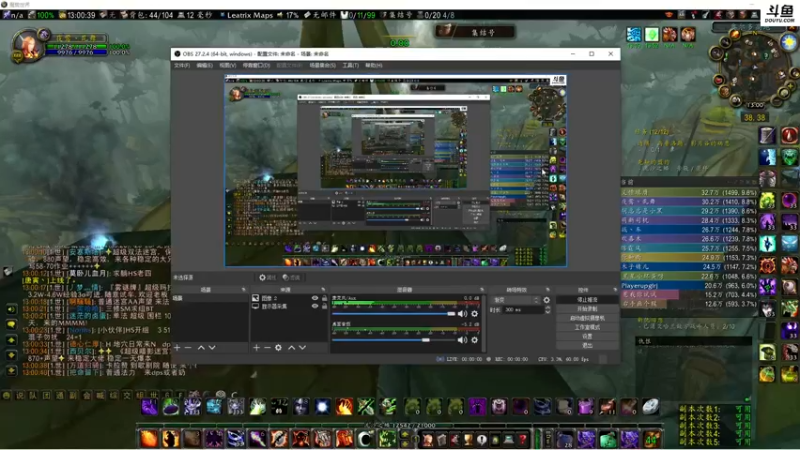Remove the selected scene with the minus icon

pyautogui.click(x=188, y=347)
